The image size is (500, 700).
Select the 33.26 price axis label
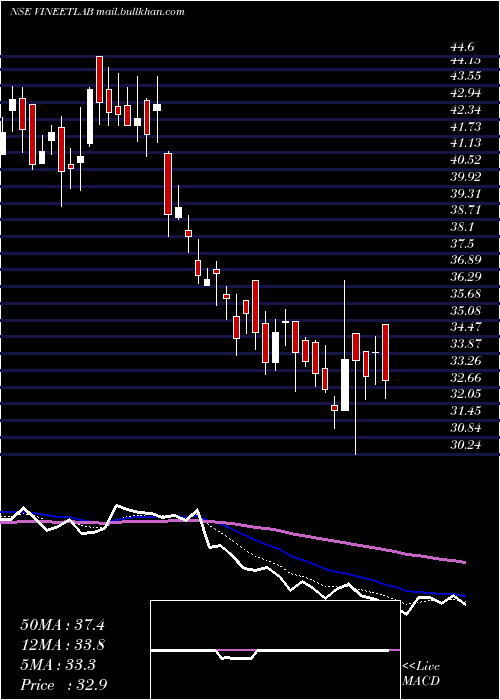click(x=466, y=361)
